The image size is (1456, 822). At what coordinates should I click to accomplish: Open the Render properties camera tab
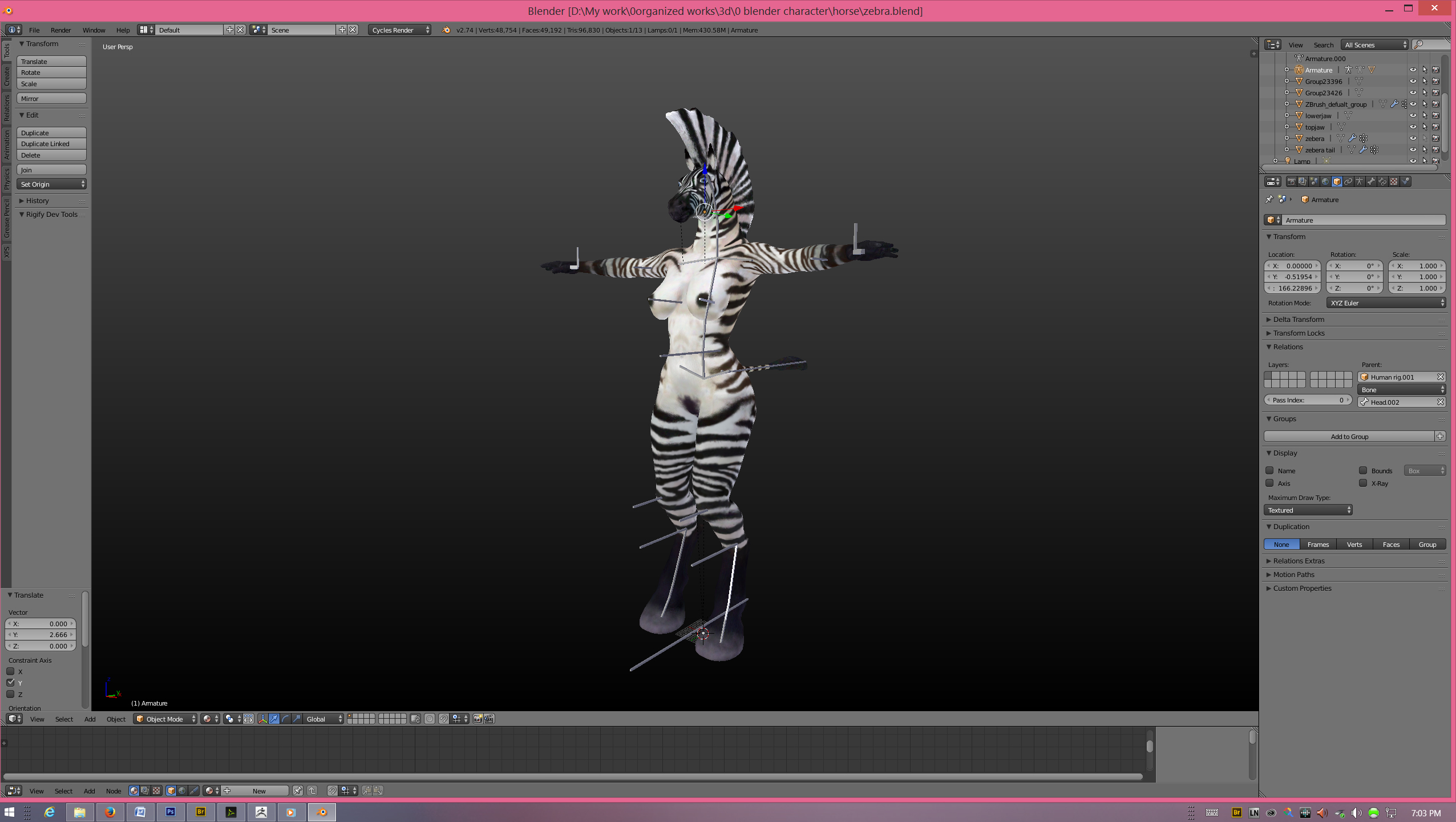(1292, 182)
